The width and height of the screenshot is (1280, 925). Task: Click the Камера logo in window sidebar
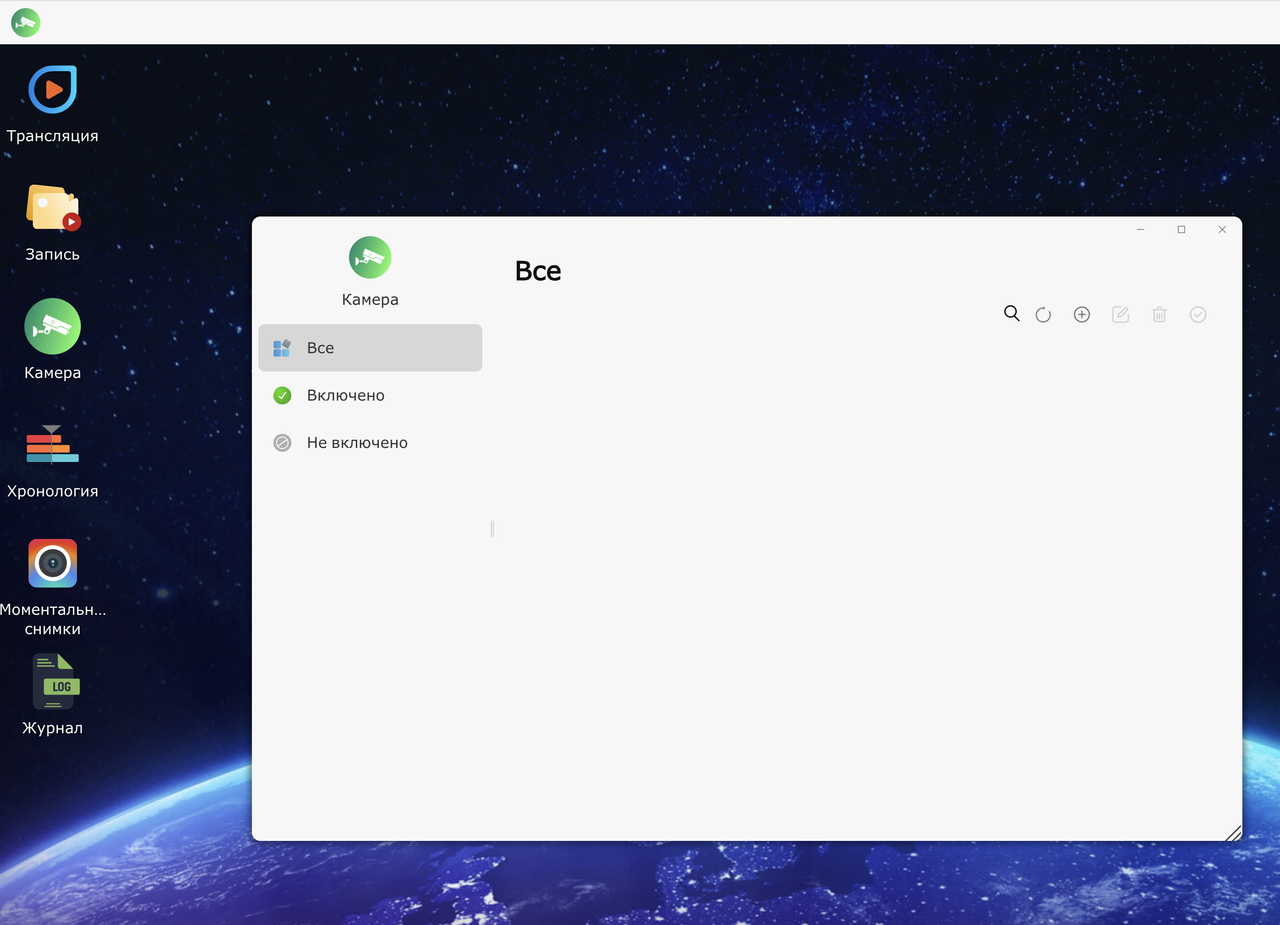[x=370, y=258]
